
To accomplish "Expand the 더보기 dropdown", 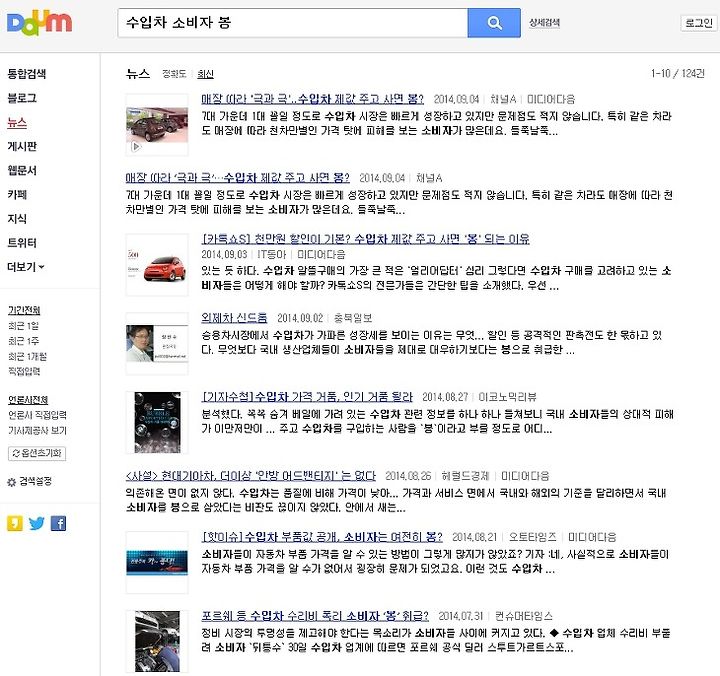I will pos(26,267).
